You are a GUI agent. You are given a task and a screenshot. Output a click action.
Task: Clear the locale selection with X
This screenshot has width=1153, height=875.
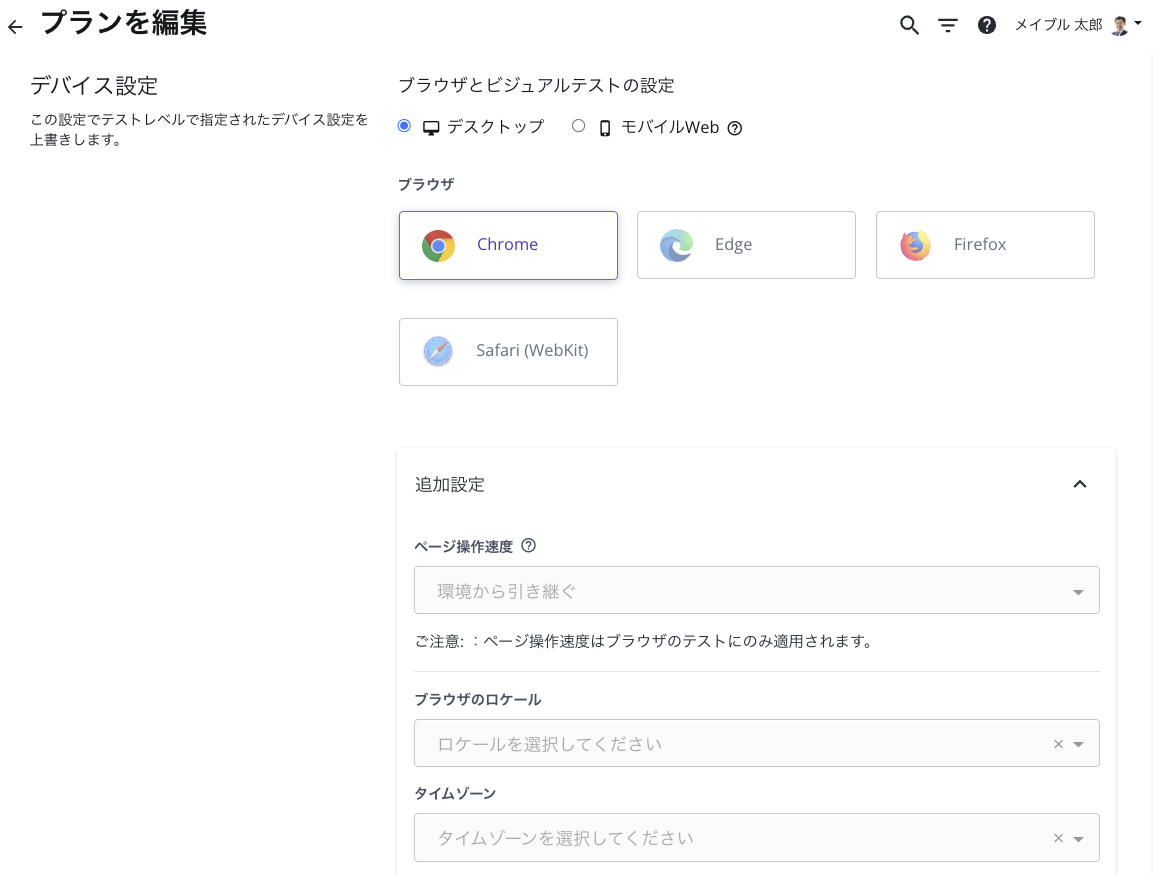point(1058,744)
